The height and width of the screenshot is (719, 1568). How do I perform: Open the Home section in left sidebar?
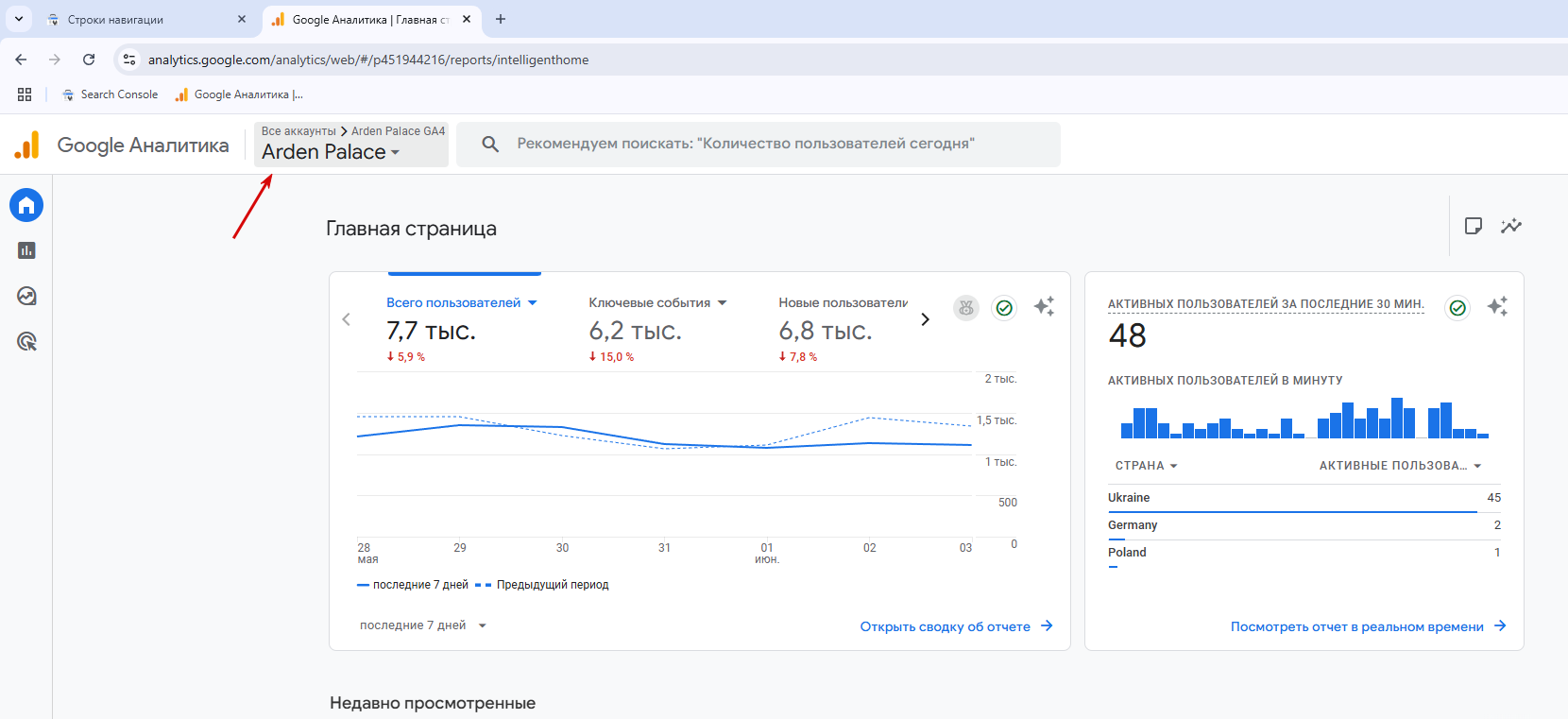pyautogui.click(x=26, y=205)
